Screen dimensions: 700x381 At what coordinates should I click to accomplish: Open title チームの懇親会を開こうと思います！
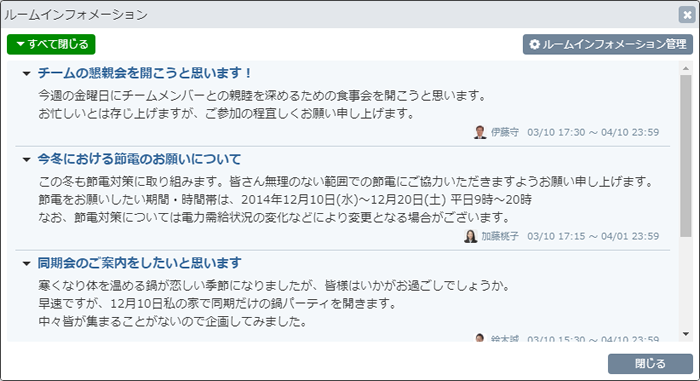(x=145, y=73)
